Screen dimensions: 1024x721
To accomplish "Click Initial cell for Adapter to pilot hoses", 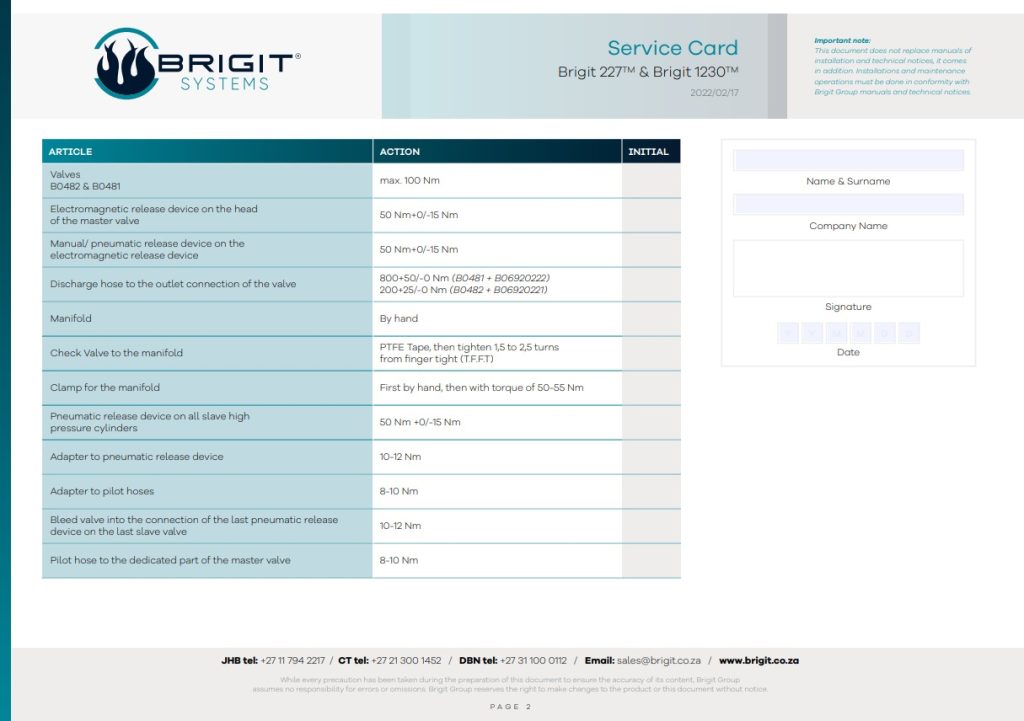I will pos(651,491).
